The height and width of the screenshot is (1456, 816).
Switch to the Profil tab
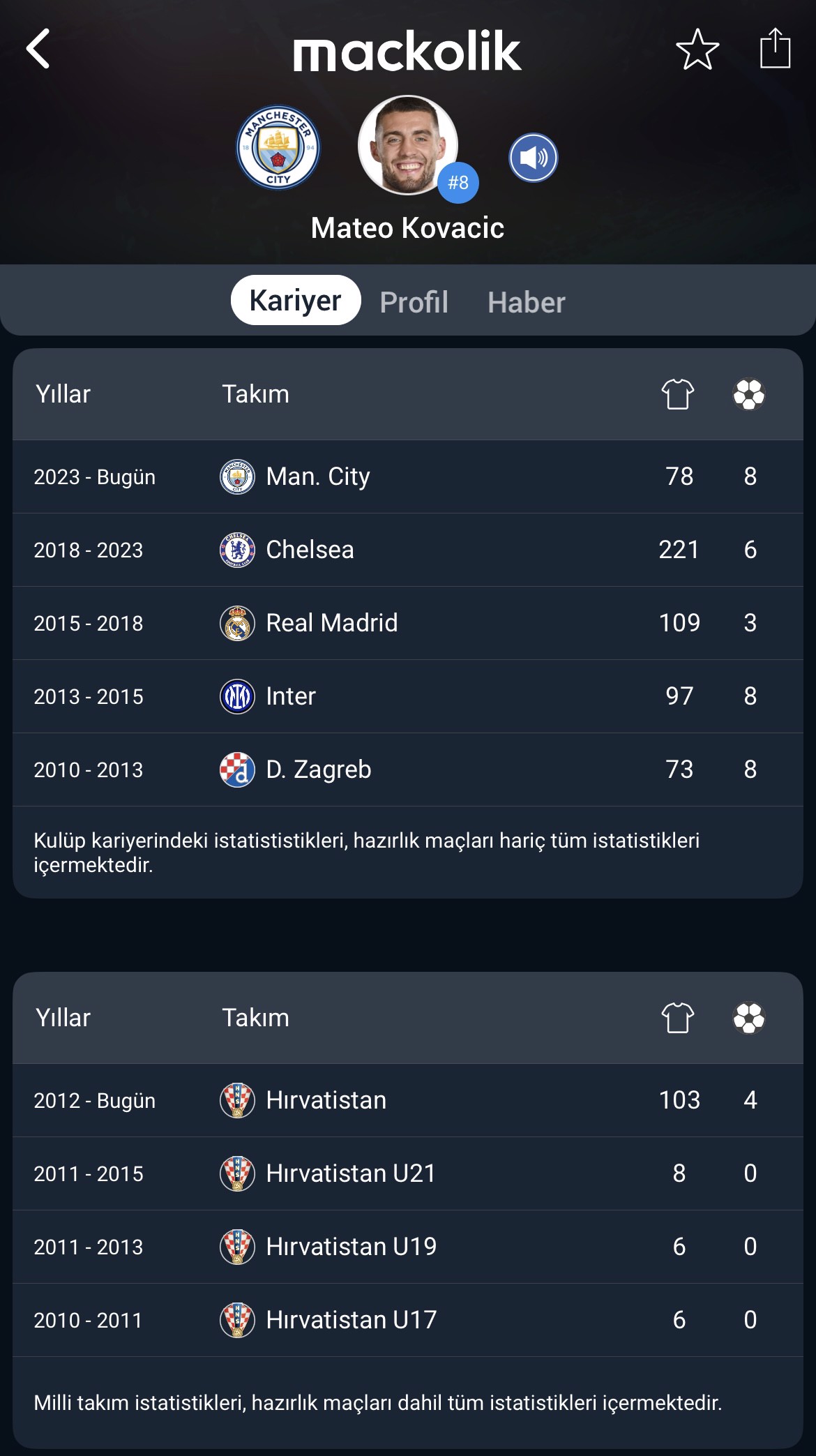414,302
